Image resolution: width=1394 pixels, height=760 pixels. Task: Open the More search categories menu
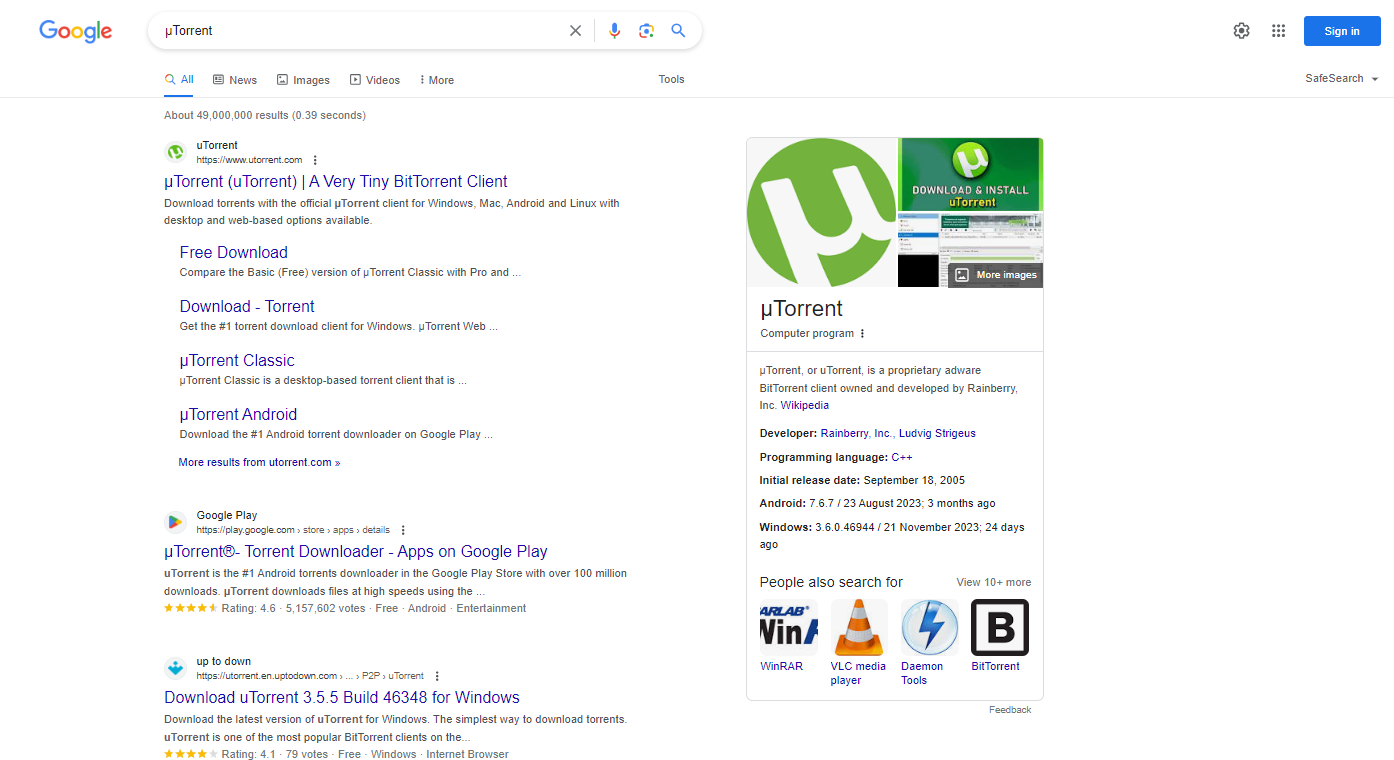[436, 80]
